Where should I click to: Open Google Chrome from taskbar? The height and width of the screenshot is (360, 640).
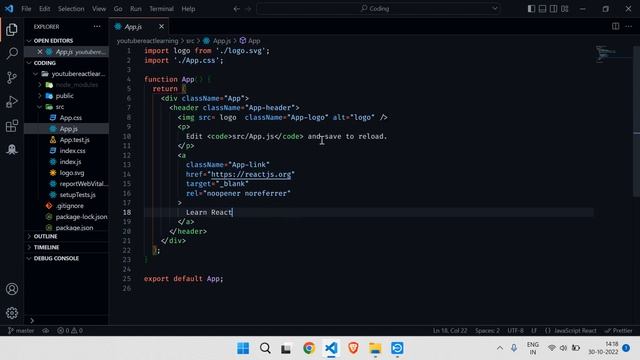click(x=309, y=348)
